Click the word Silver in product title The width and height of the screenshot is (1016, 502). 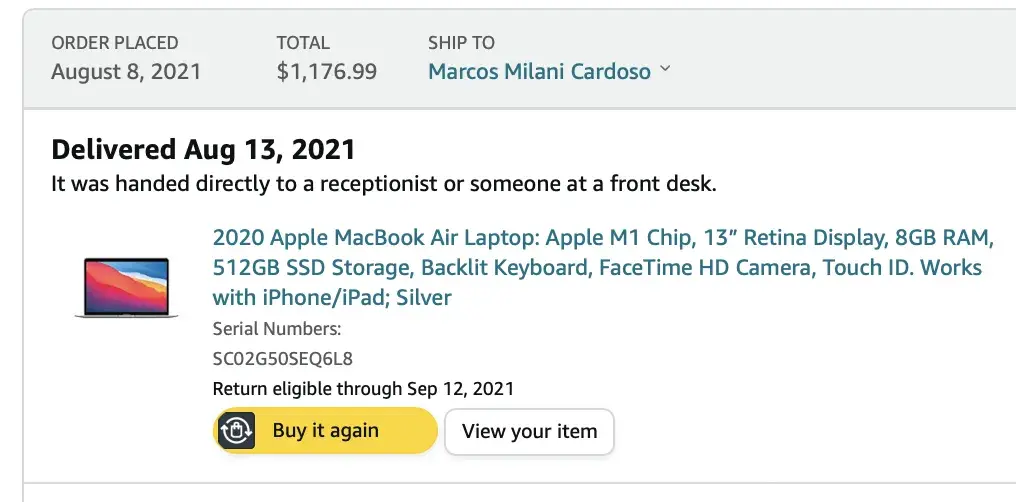tap(425, 298)
